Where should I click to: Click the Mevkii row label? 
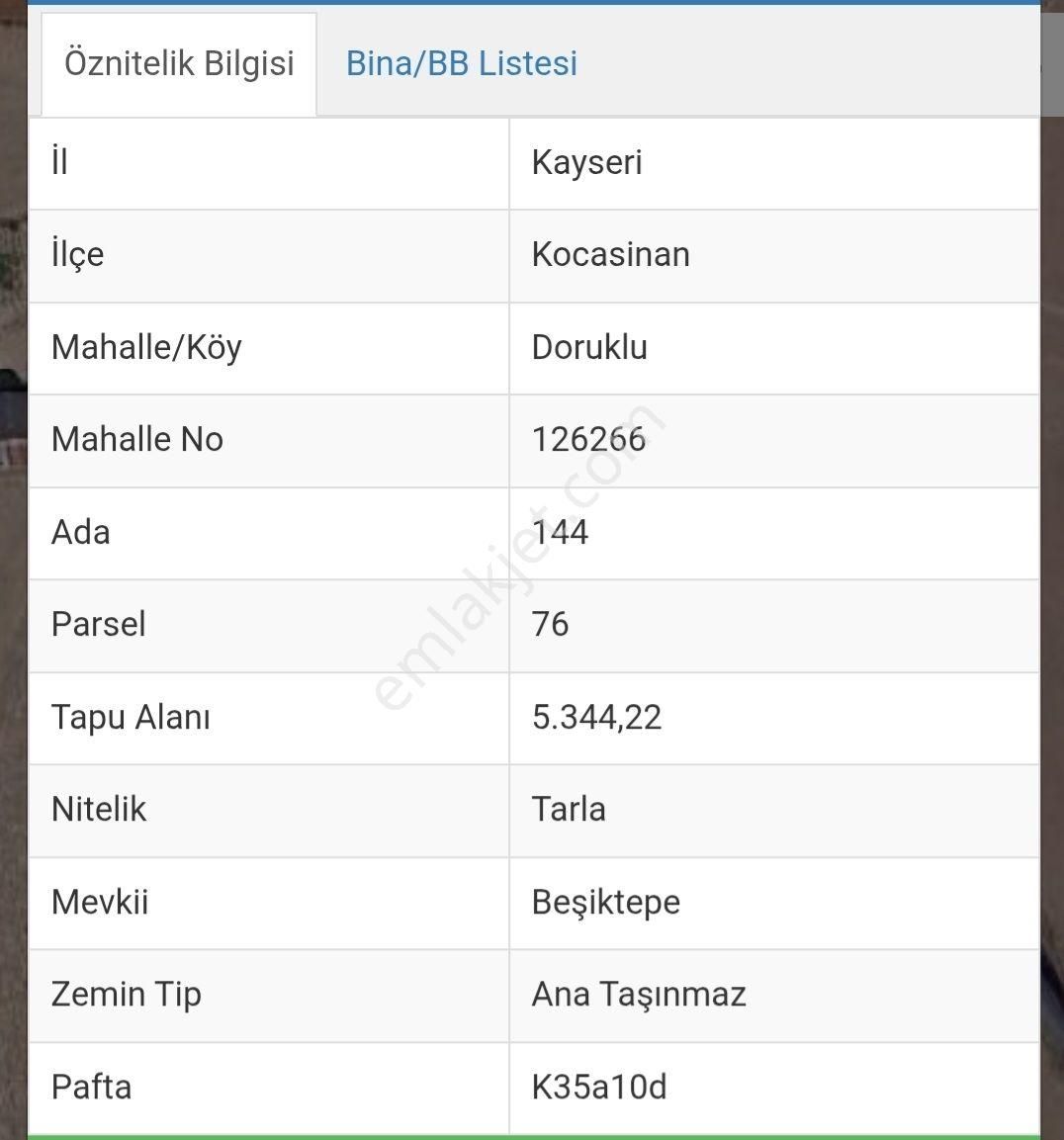pyautogui.click(x=100, y=902)
